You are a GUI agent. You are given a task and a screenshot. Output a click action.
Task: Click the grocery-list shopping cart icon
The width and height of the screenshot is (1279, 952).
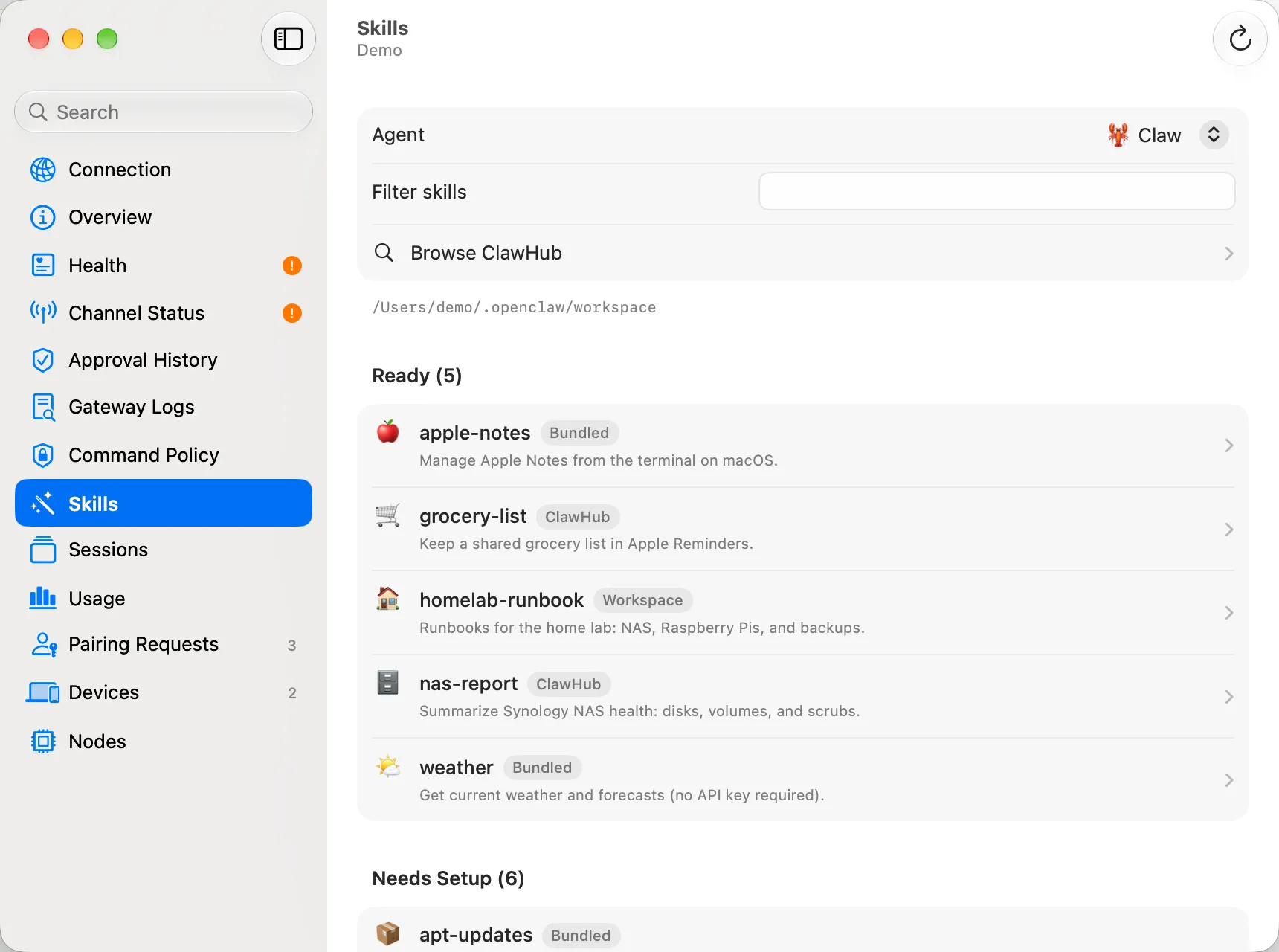[388, 515]
